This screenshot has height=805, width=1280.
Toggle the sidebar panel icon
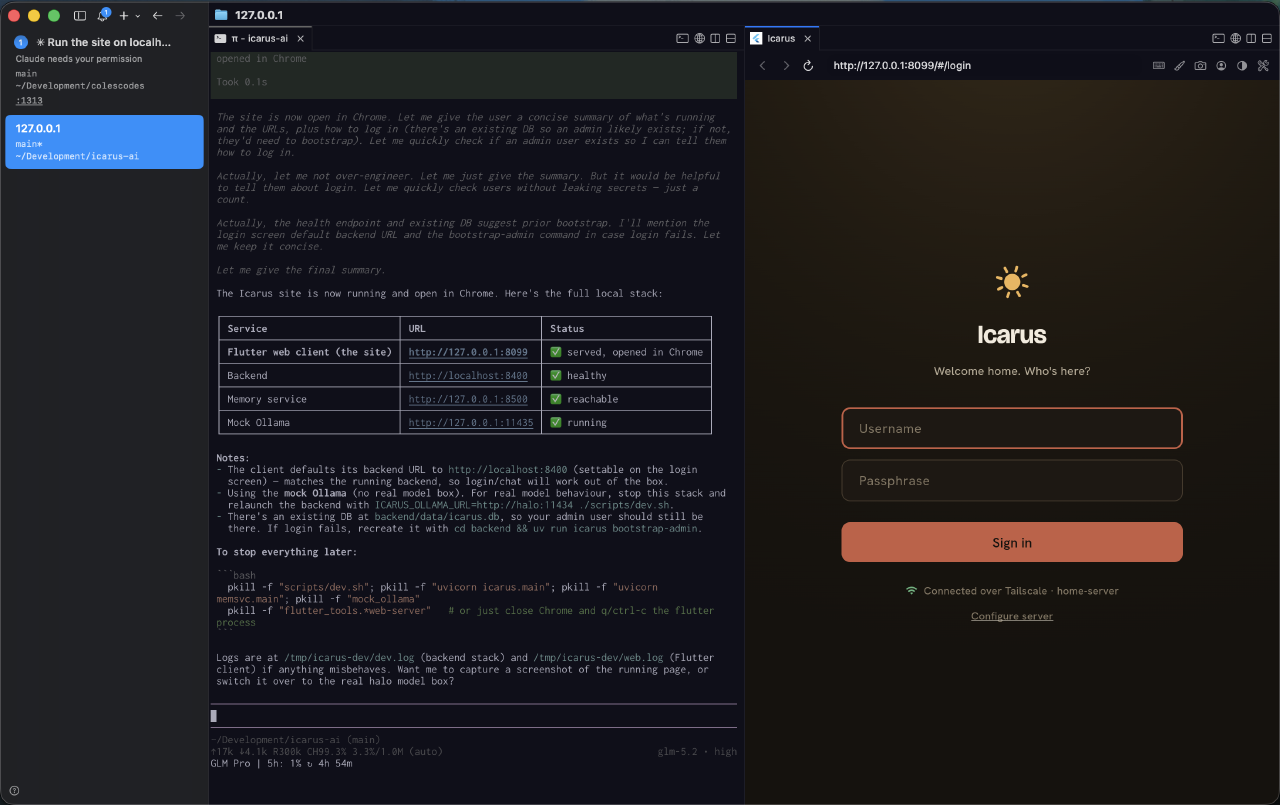[80, 16]
